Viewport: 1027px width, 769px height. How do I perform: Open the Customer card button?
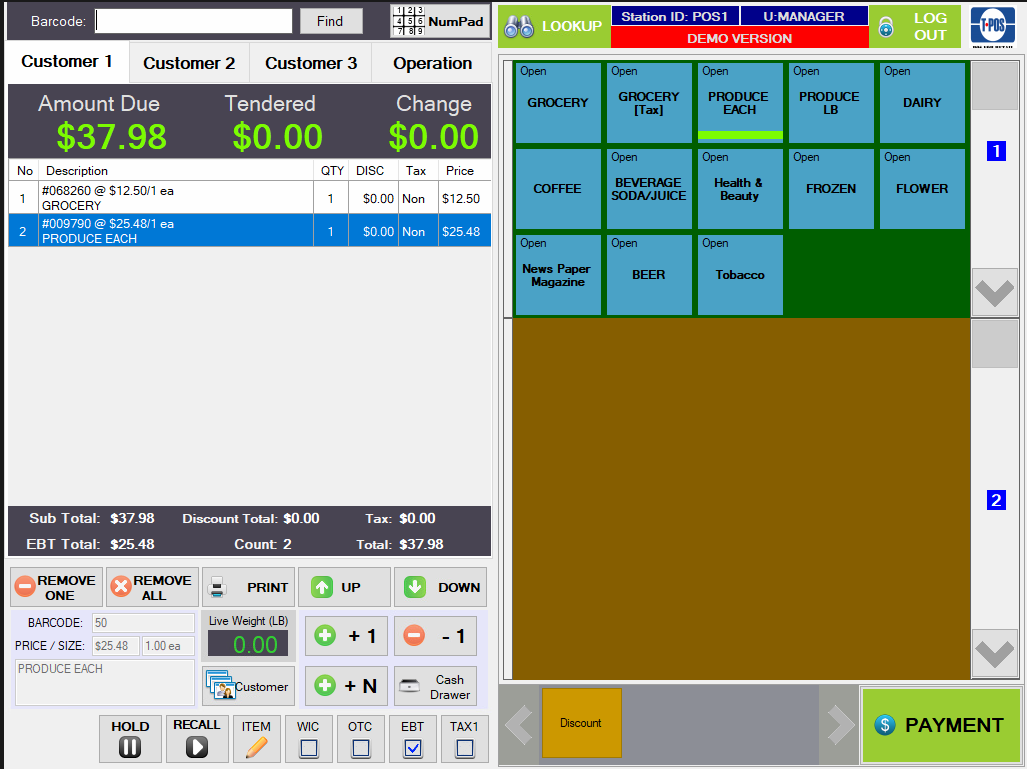pyautogui.click(x=248, y=686)
